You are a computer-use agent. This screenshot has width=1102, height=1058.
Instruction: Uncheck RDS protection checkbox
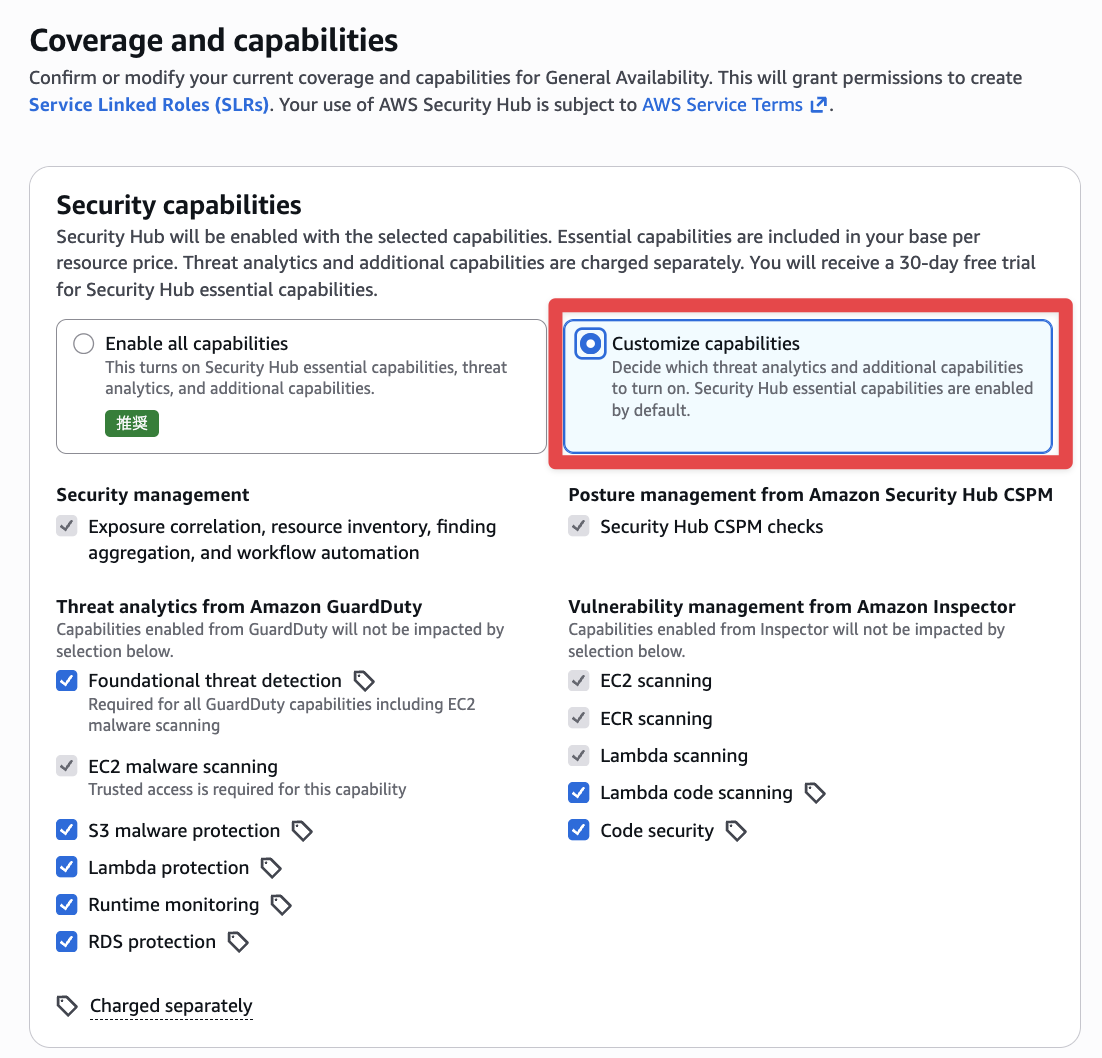tap(67, 942)
